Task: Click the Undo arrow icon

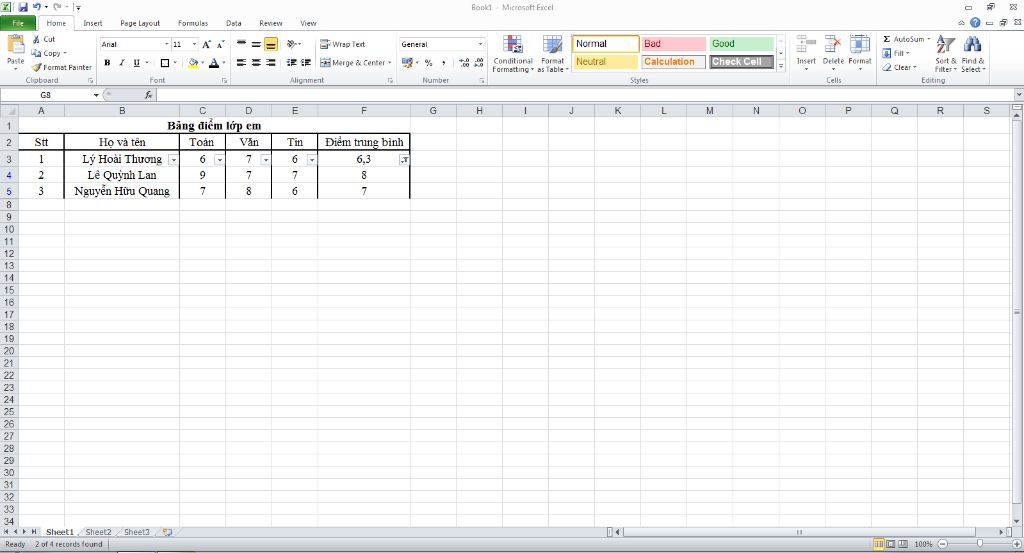Action: (x=37, y=7)
